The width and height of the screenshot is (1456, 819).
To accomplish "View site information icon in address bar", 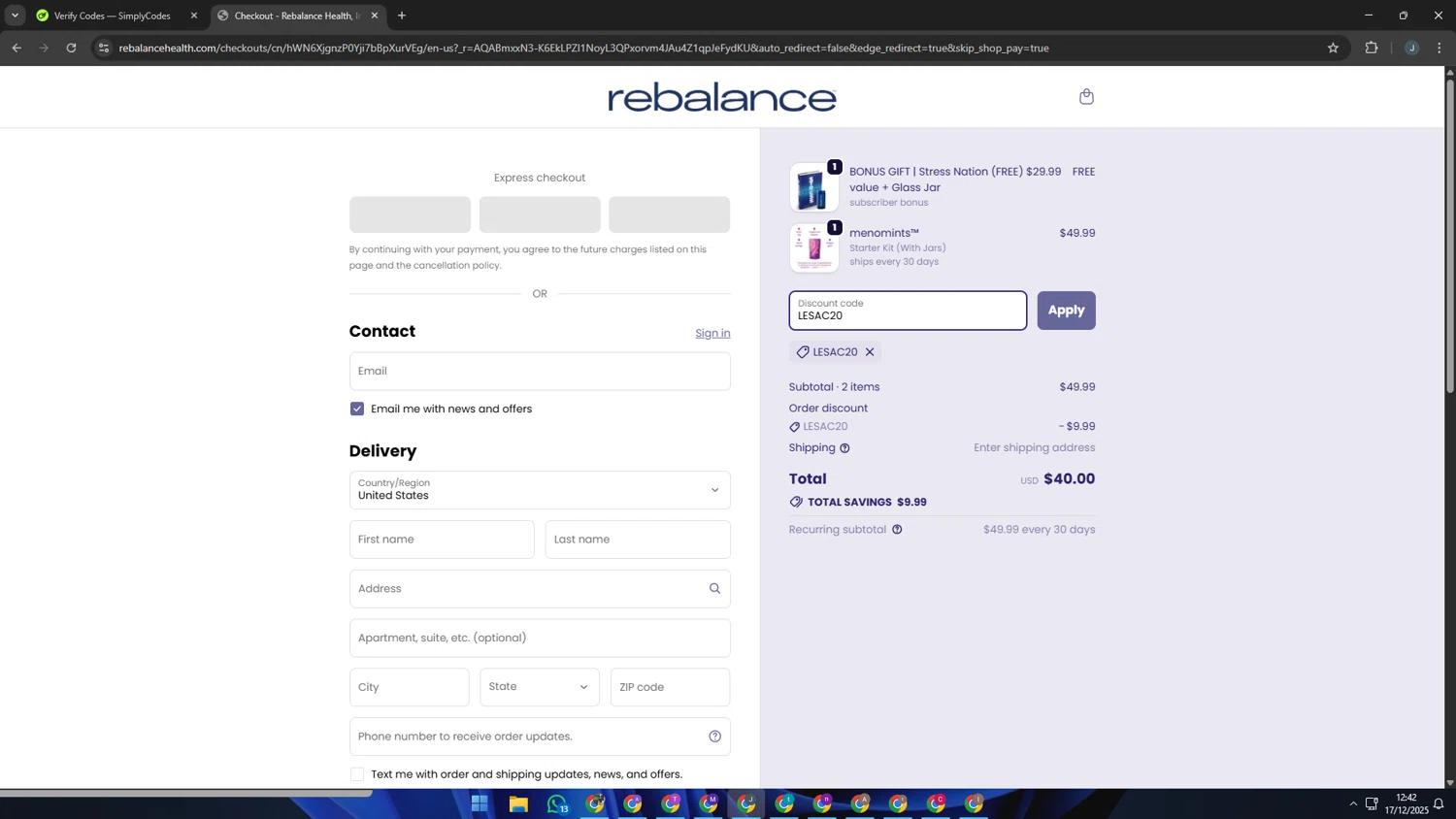I will point(104,48).
